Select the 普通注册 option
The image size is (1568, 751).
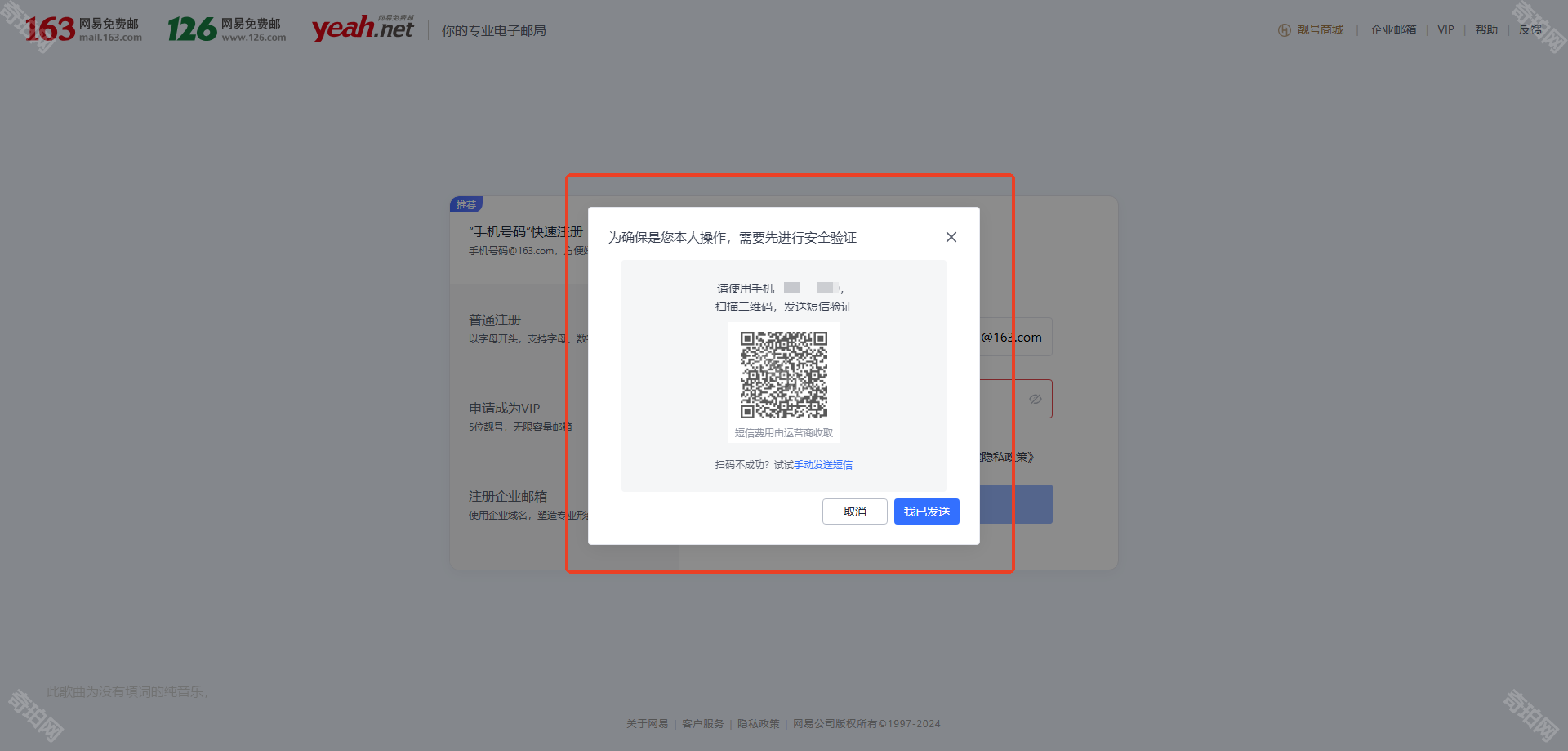point(495,320)
